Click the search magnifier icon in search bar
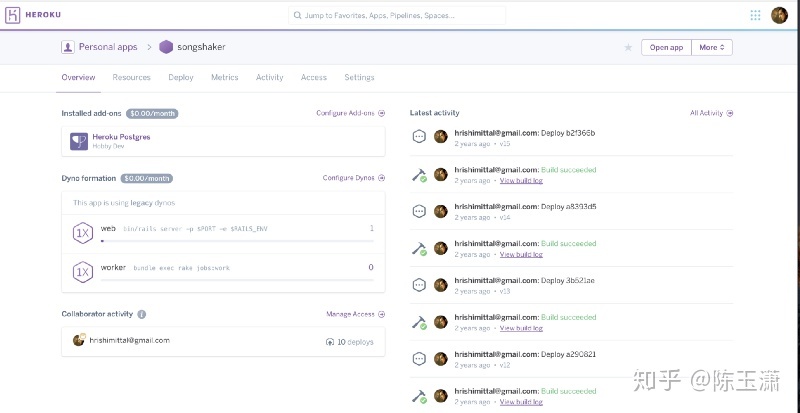 point(297,15)
